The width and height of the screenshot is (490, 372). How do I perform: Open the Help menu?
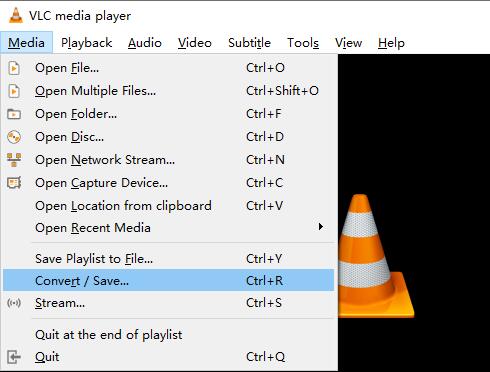click(391, 43)
